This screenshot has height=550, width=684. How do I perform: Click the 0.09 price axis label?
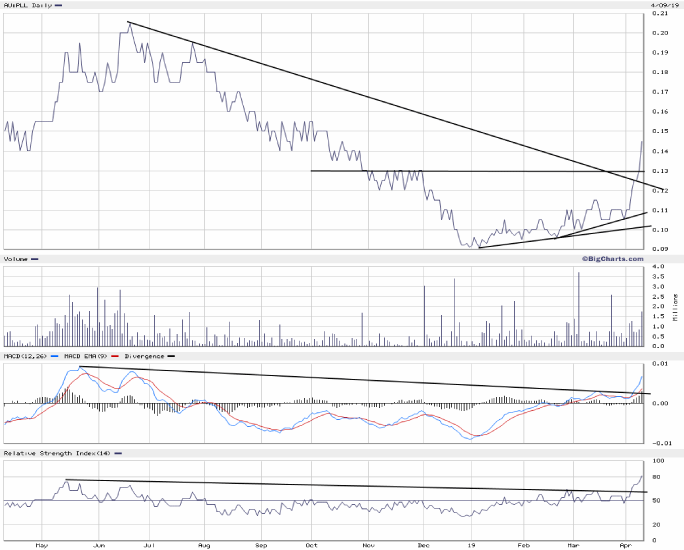point(659,249)
